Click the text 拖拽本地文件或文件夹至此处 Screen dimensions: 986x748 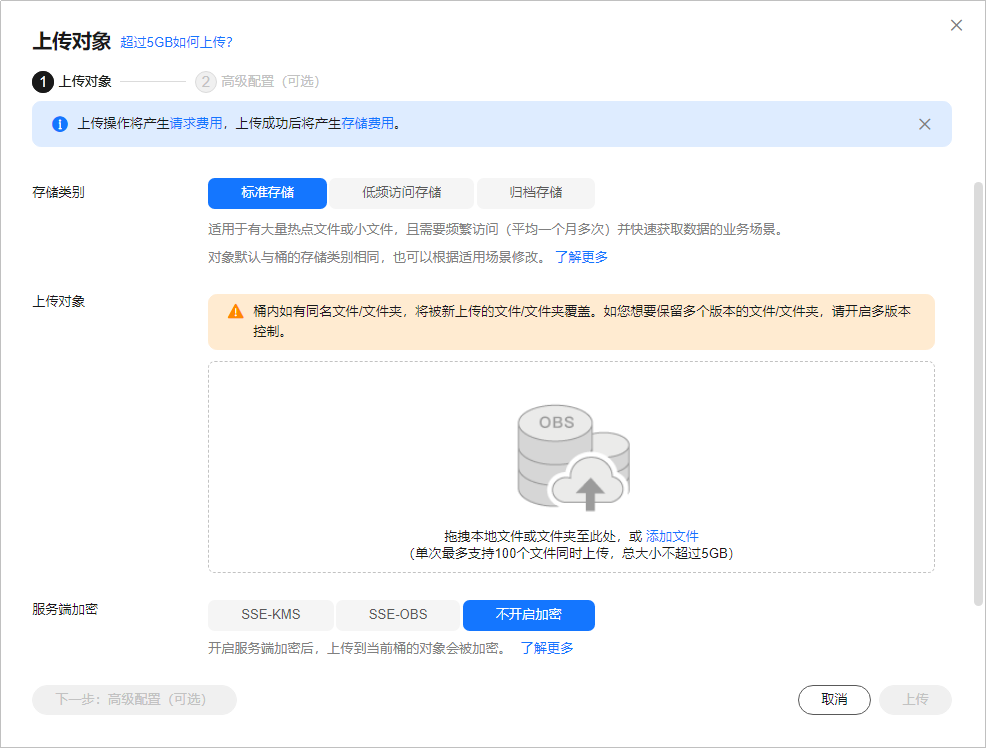pyautogui.click(x=530, y=536)
